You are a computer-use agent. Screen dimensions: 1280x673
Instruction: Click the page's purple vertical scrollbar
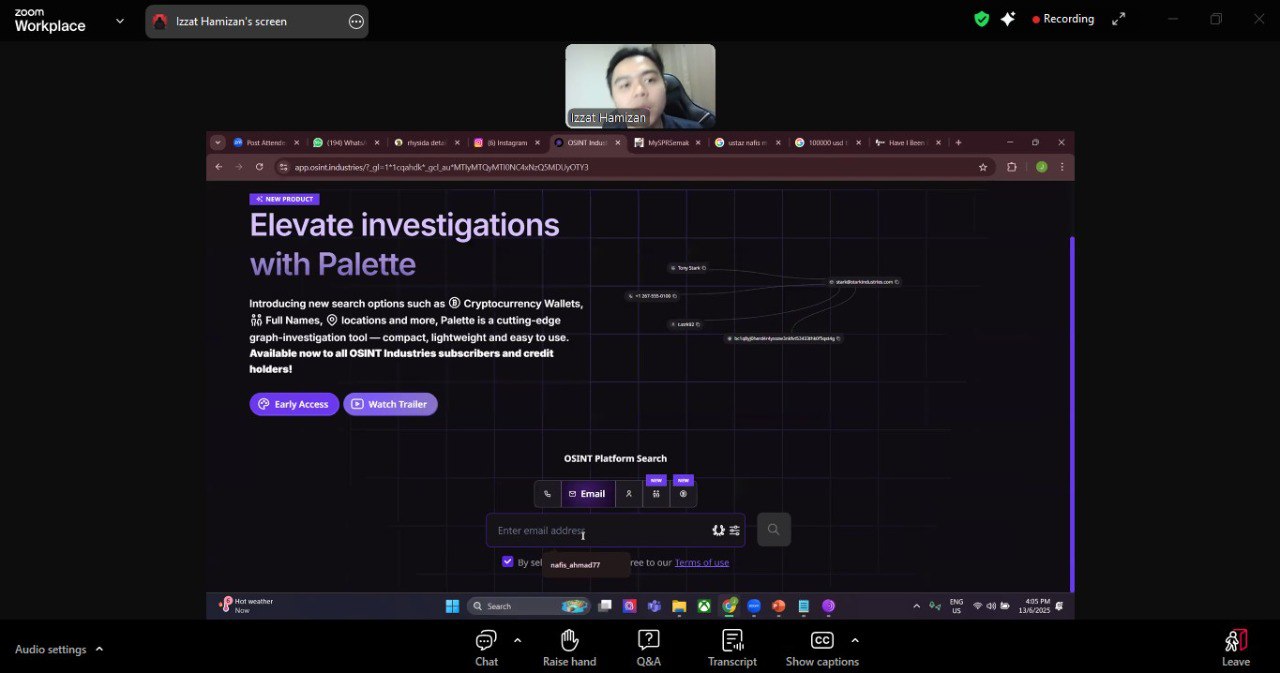coord(1071,413)
